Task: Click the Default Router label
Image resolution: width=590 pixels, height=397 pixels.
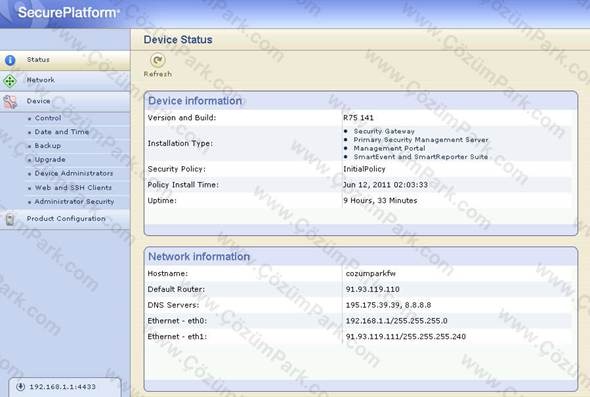Action: click(x=176, y=289)
